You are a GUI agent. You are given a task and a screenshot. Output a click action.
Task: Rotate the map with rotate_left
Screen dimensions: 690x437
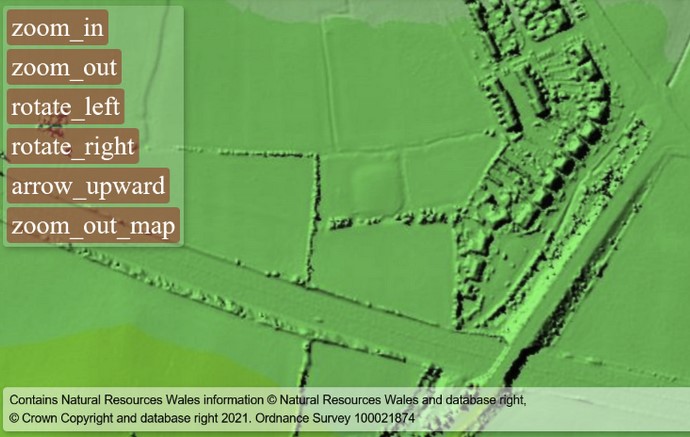66,106
